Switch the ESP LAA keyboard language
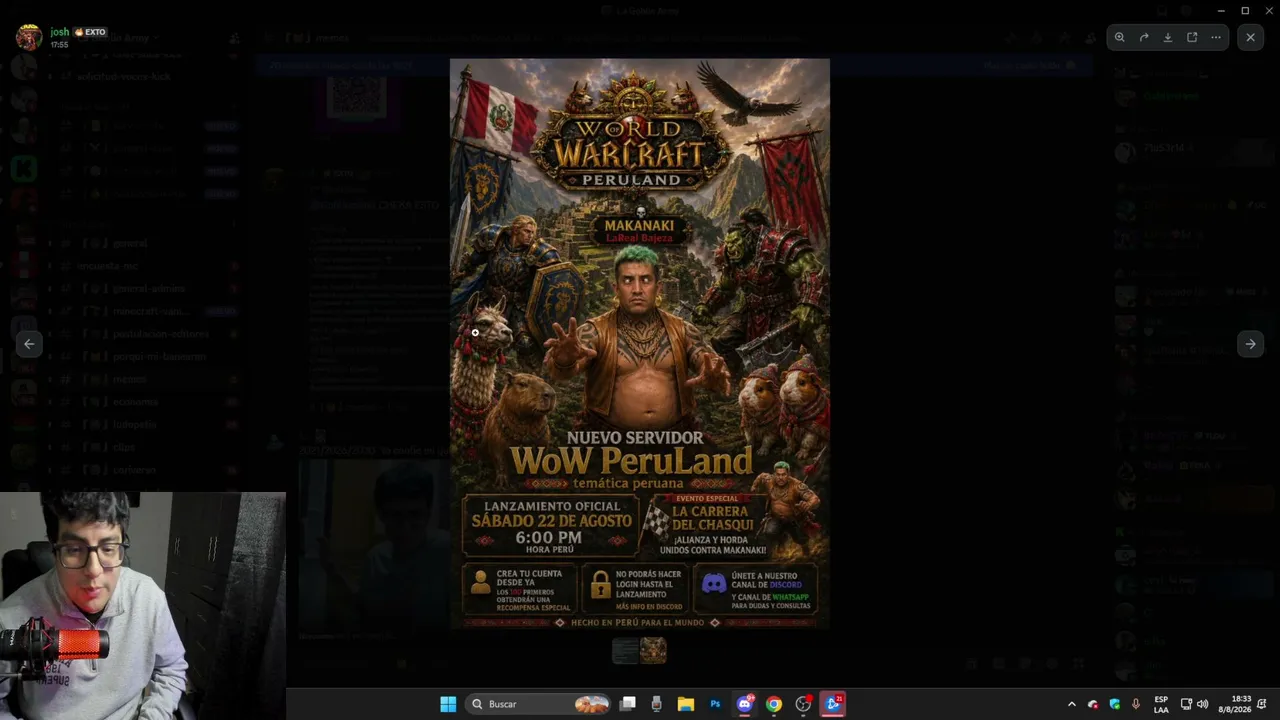This screenshot has height=720, width=1280. [1161, 704]
